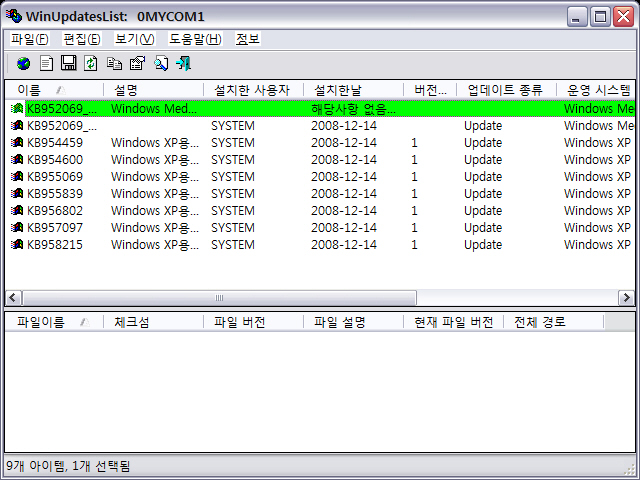Click Windows Med... description in the highlighted row

pyautogui.click(x=154, y=109)
